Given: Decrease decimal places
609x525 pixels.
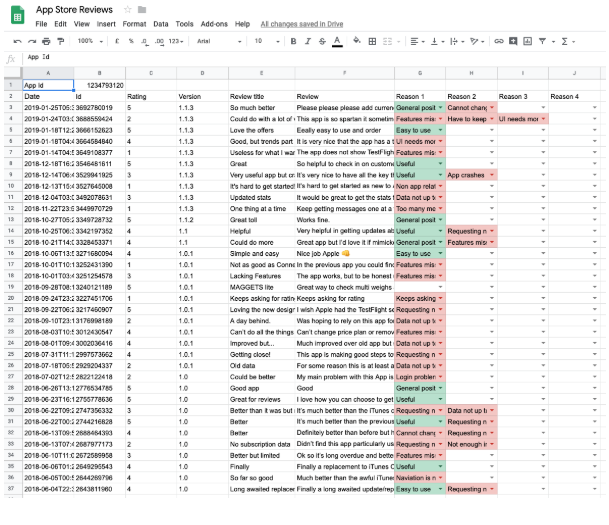Looking at the screenshot, I should [x=144, y=41].
